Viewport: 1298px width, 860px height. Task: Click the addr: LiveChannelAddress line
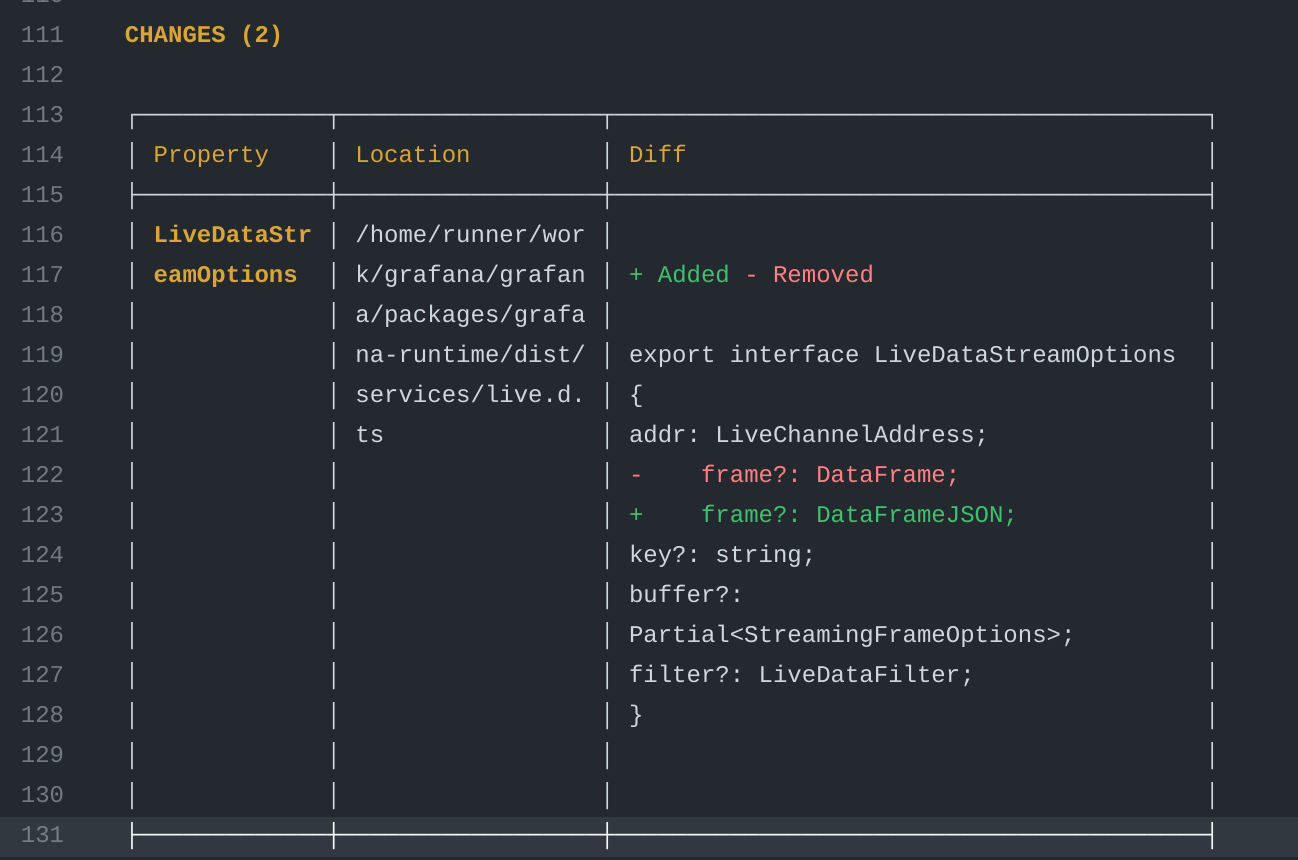(x=806, y=434)
